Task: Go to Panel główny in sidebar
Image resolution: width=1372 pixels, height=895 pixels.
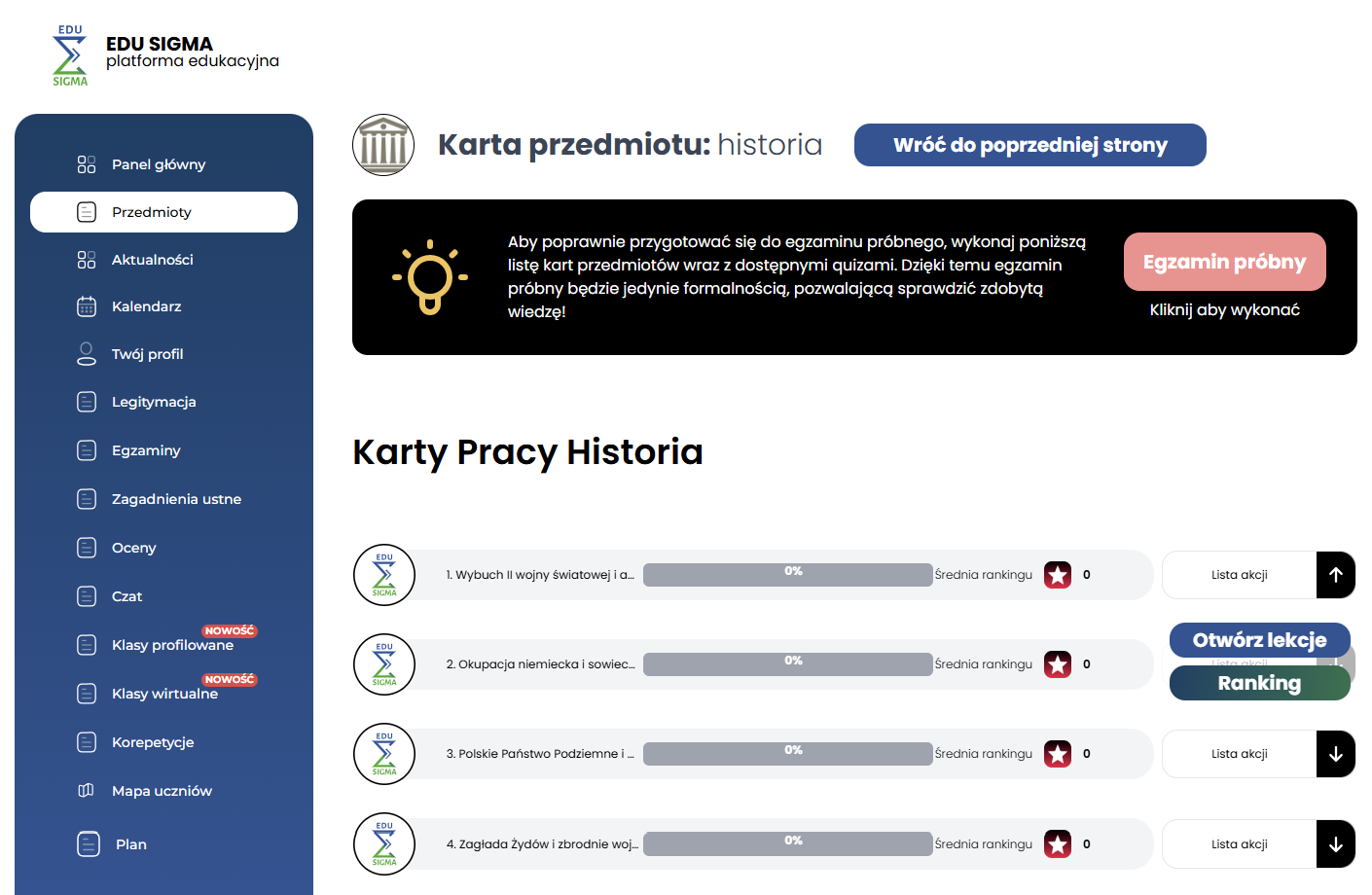Action: click(159, 164)
